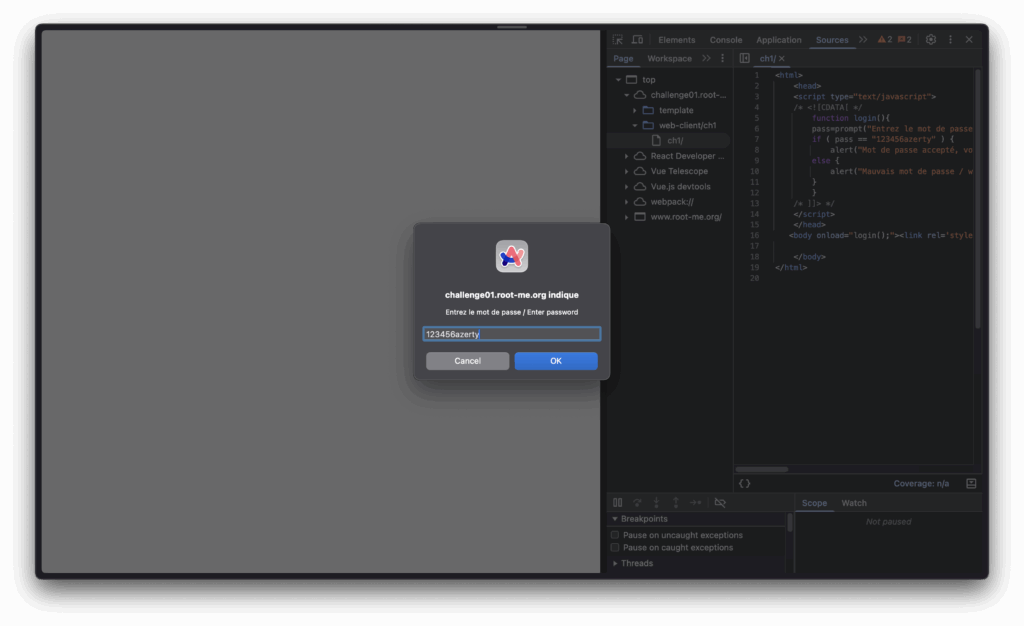Viewport: 1024px width, 626px height.
Task: Enable Pause on caught exceptions
Action: click(x=615, y=548)
